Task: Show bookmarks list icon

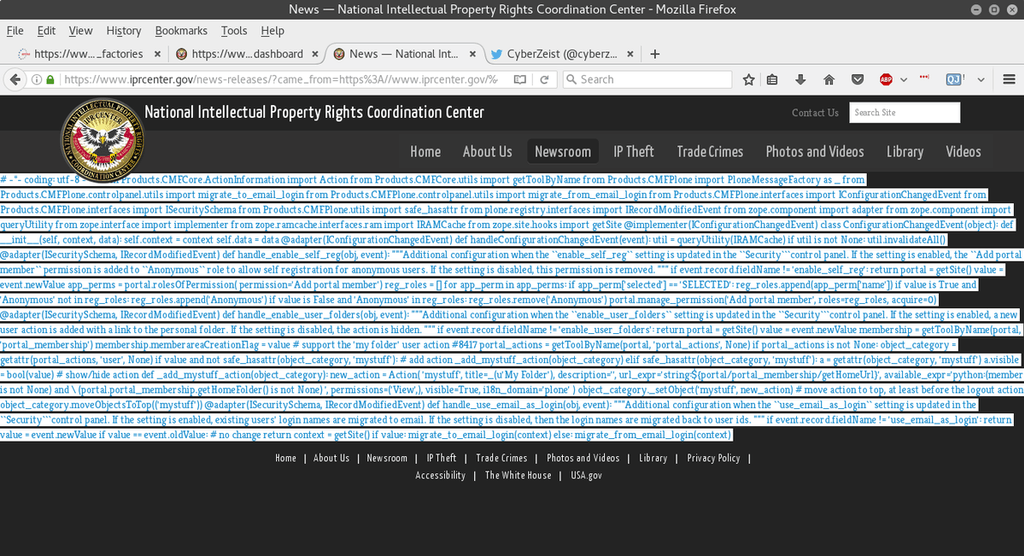Action: coord(772,79)
